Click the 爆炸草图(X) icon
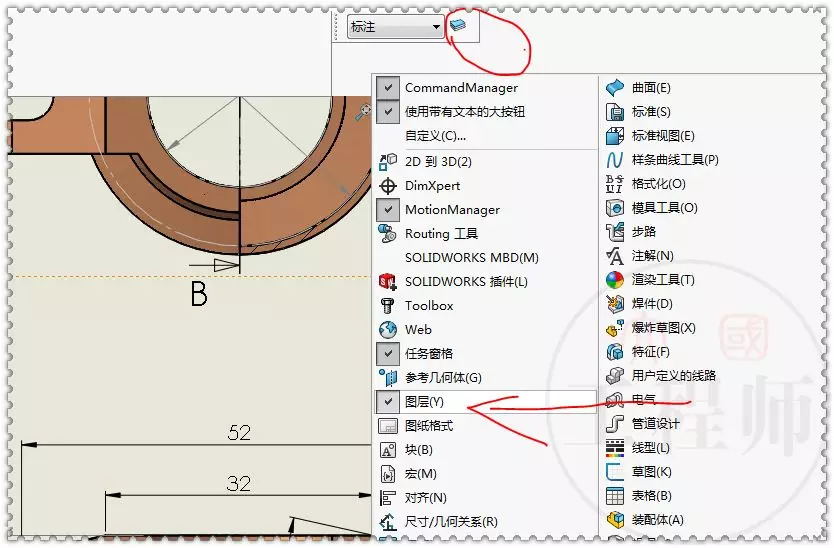This screenshot has height=548, width=834. pyautogui.click(x=615, y=328)
